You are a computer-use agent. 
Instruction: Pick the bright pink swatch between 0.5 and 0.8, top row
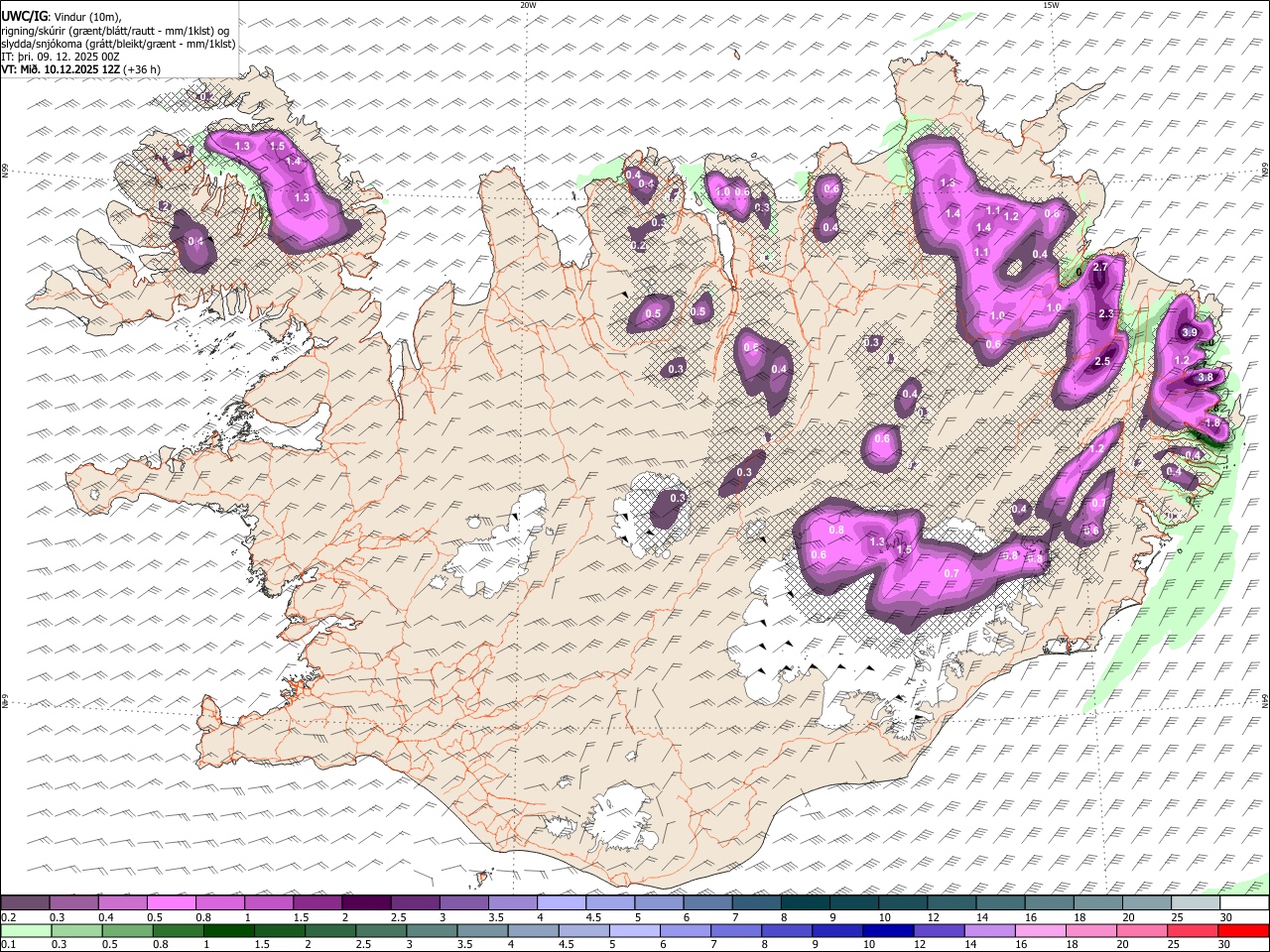coord(171,902)
